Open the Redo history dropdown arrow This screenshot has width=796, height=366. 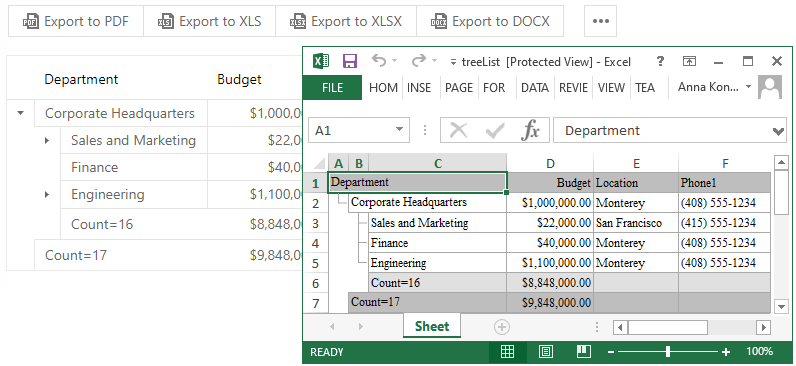435,61
